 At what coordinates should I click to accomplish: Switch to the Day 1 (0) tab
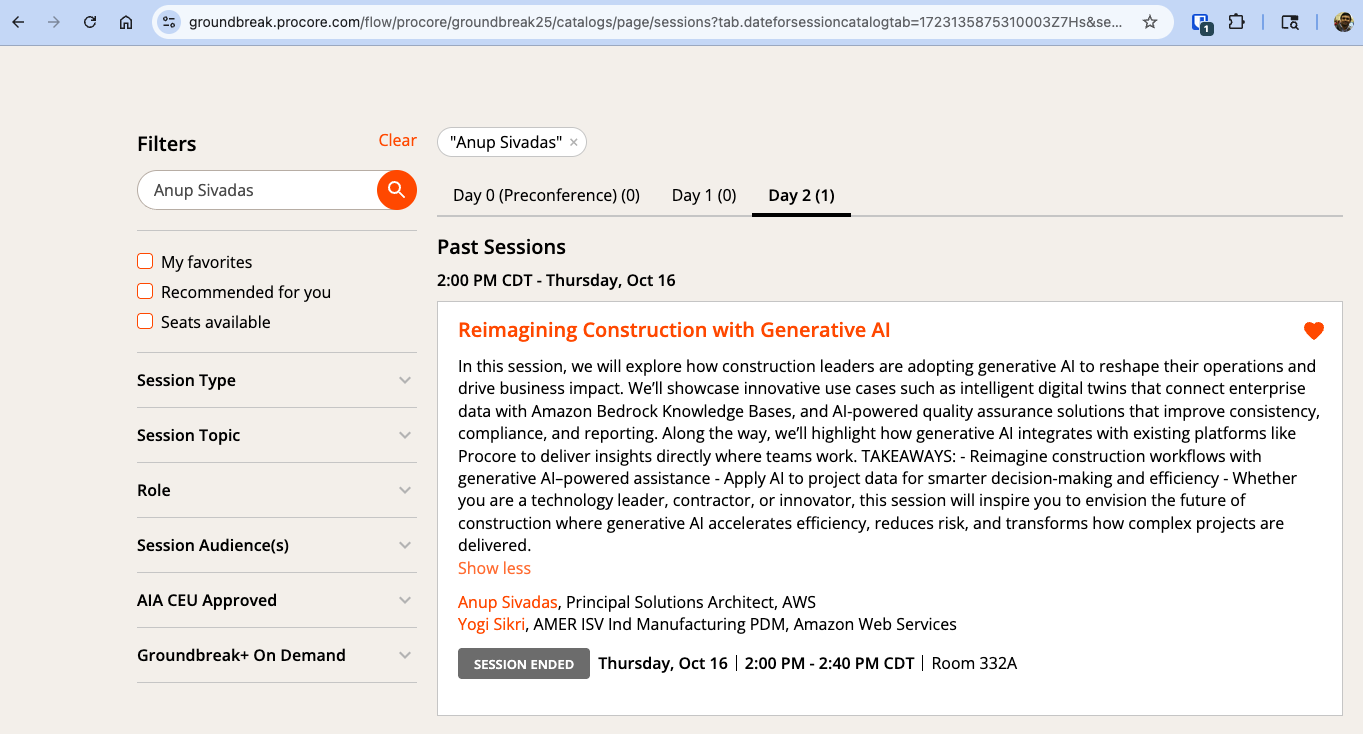tap(703, 195)
